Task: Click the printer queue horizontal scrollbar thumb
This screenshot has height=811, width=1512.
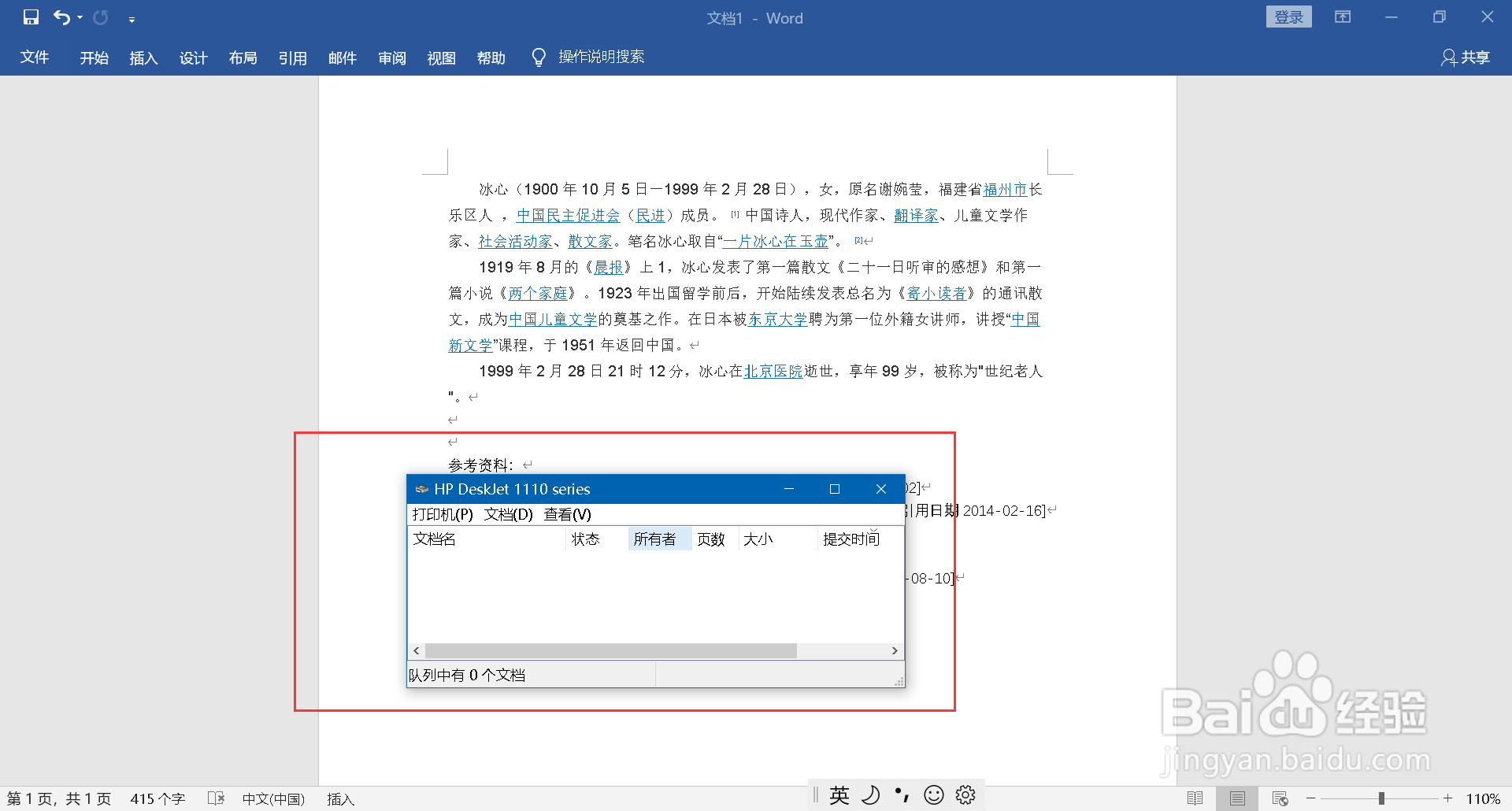Action: click(x=611, y=650)
